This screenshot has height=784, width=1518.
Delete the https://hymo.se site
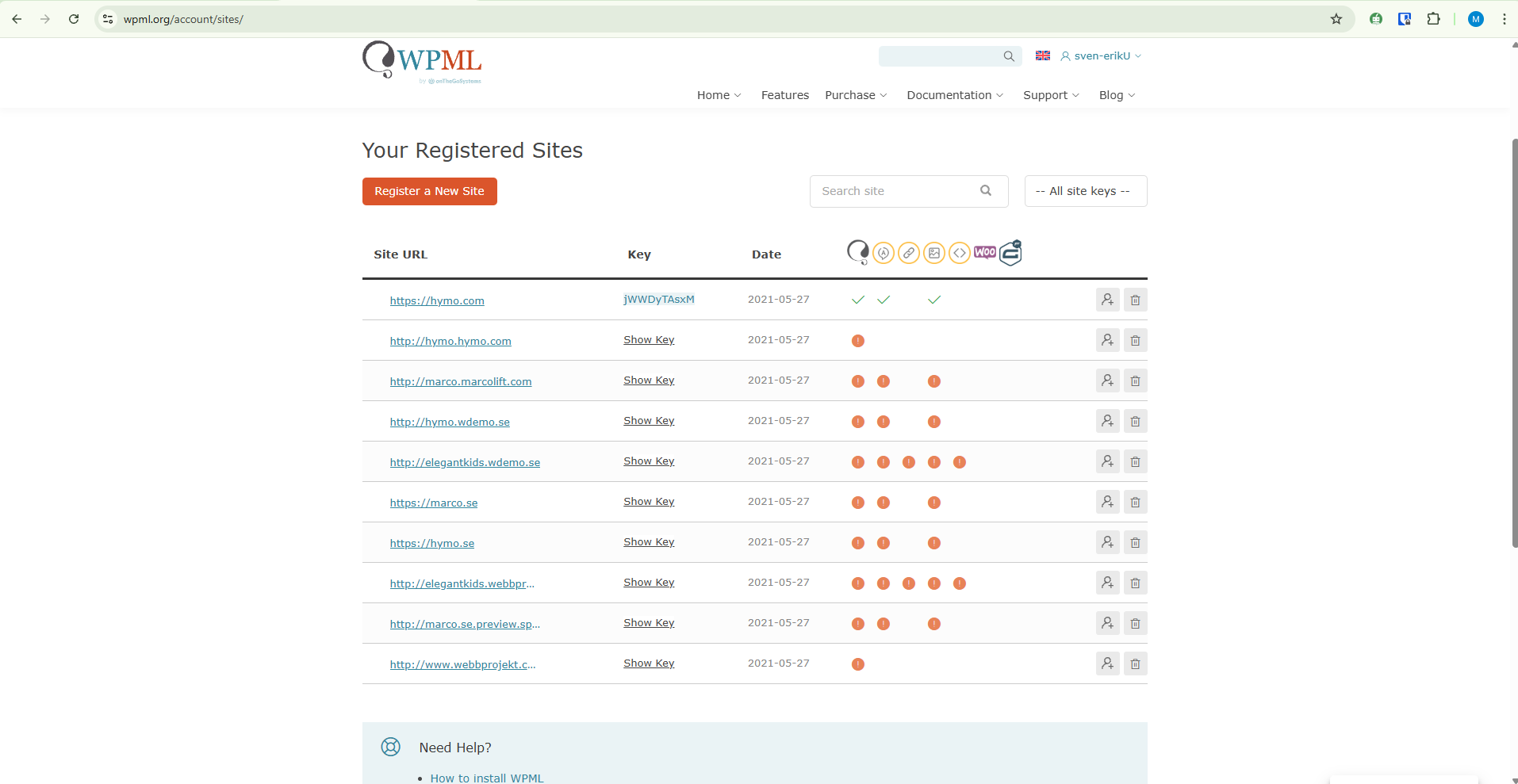(x=1136, y=542)
